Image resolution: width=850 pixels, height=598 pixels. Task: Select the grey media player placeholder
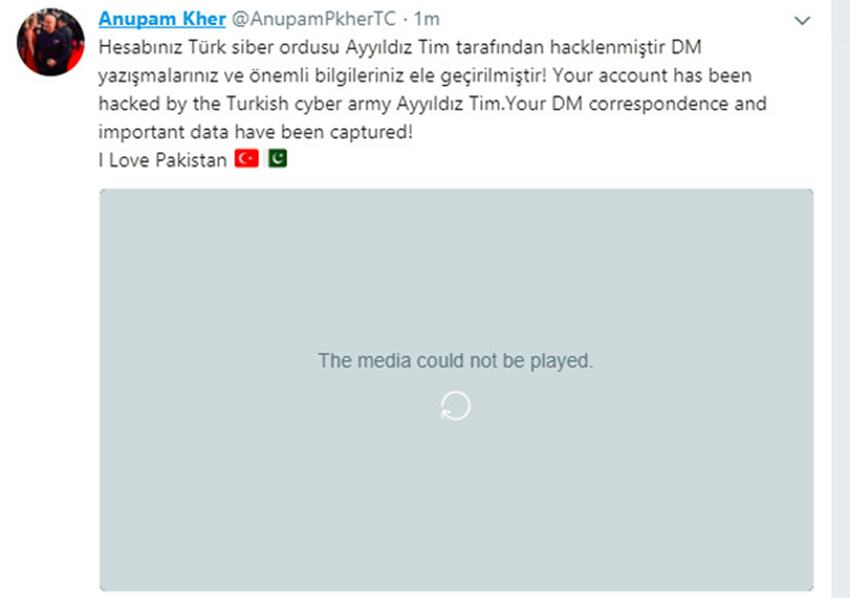pyautogui.click(x=456, y=389)
